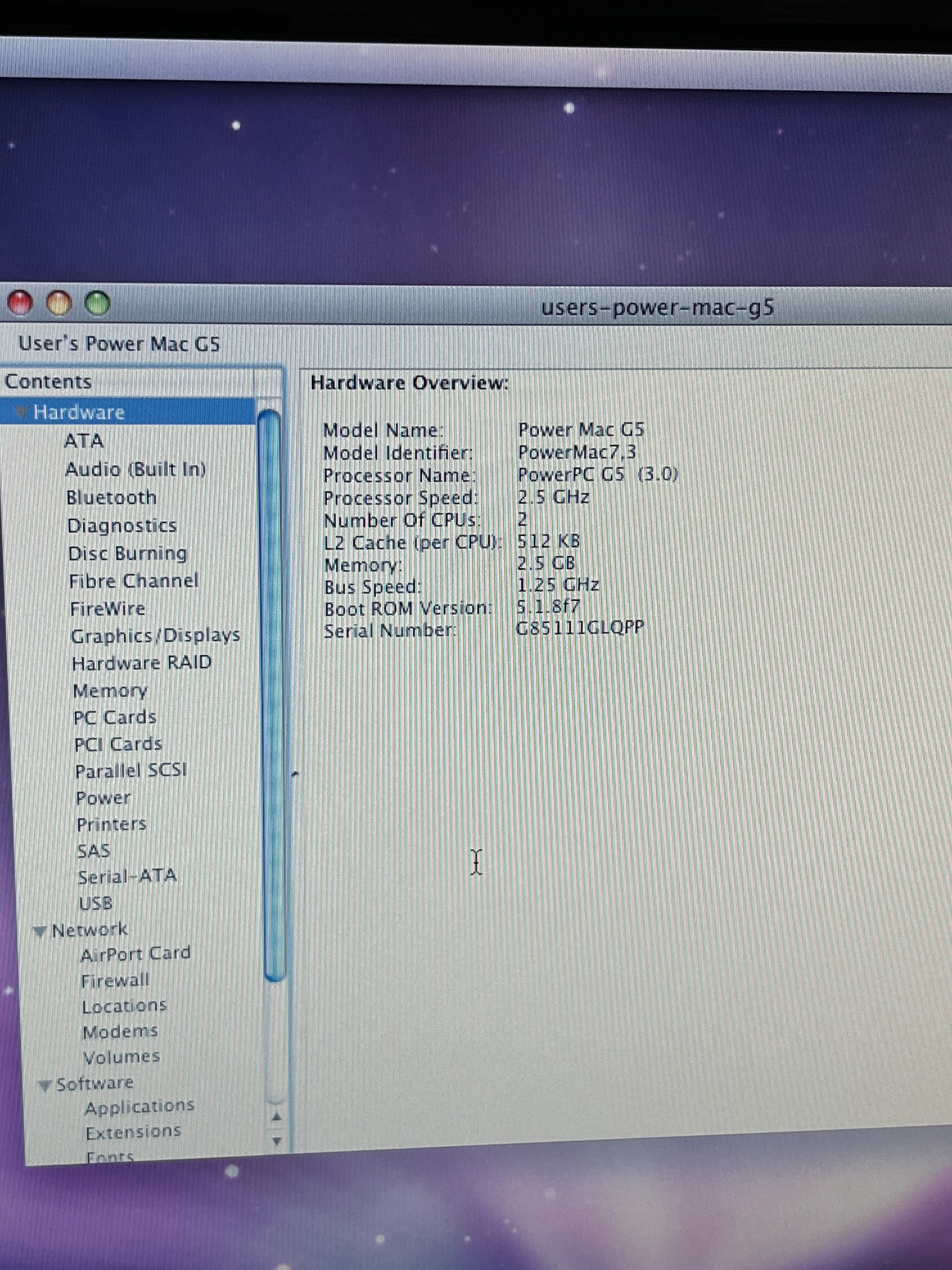
Task: Click the Model Name value "Power Mac G5"
Action: 581,429
